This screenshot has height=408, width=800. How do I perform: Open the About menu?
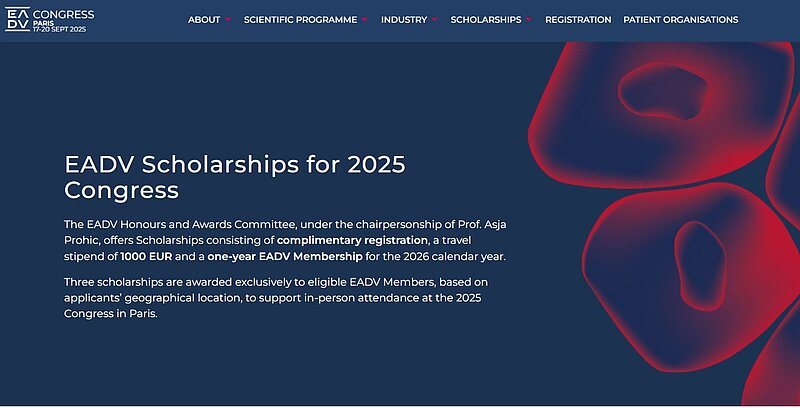(x=204, y=20)
